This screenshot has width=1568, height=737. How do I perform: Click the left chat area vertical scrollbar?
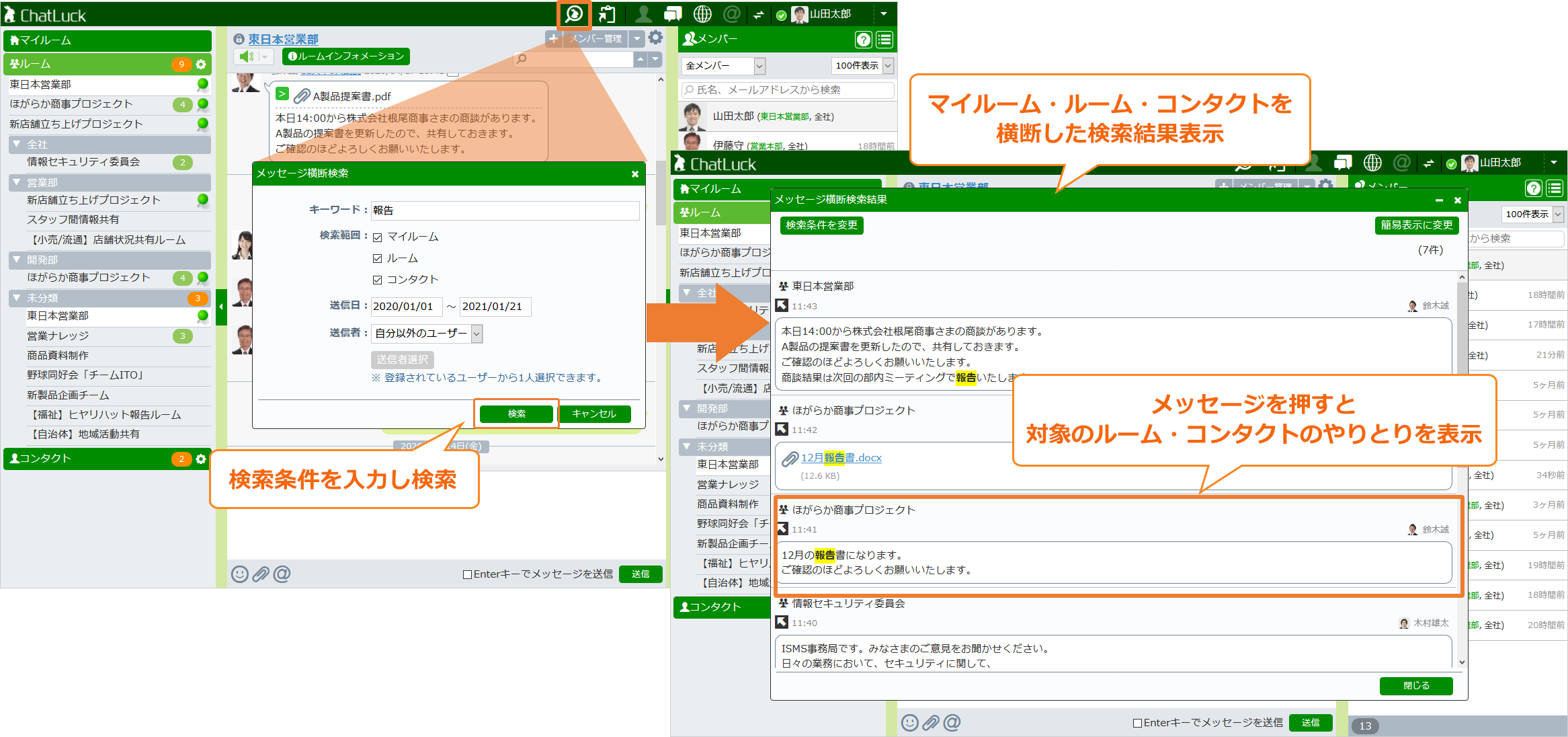(661, 269)
